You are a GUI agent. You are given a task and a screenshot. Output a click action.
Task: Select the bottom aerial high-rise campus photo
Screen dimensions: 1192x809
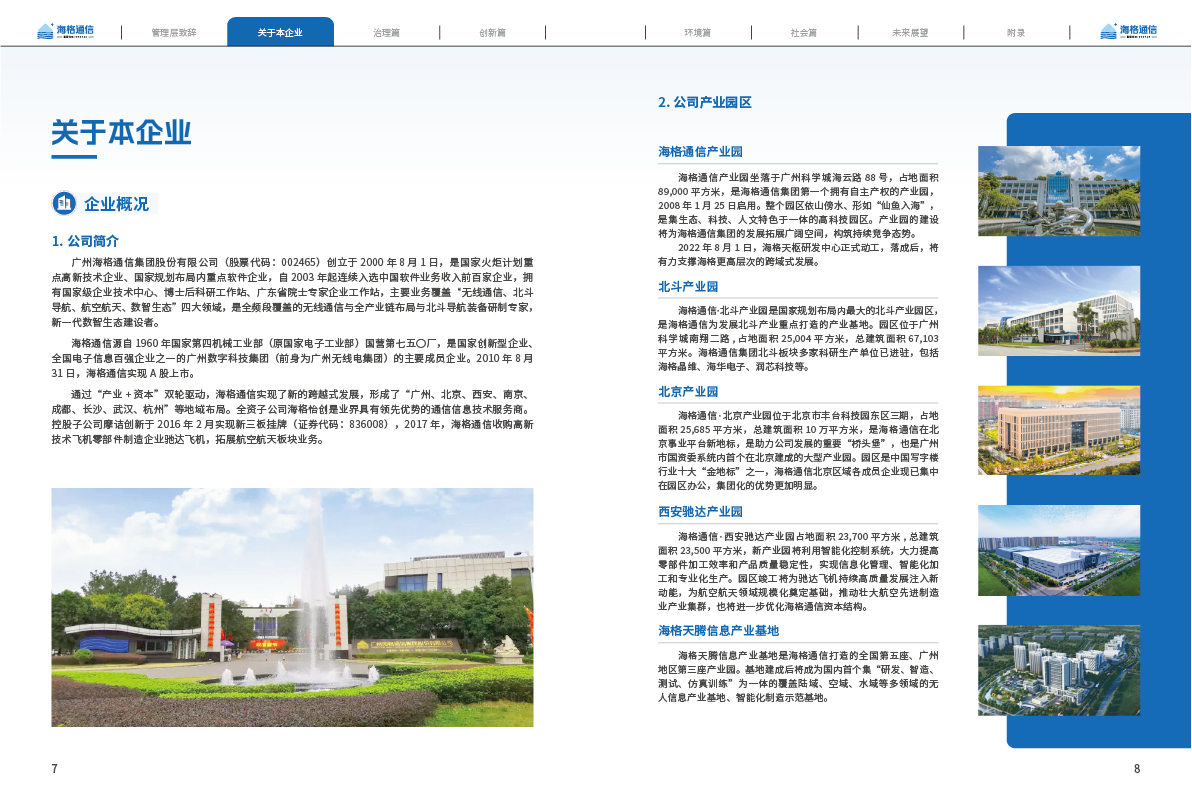click(x=1057, y=670)
